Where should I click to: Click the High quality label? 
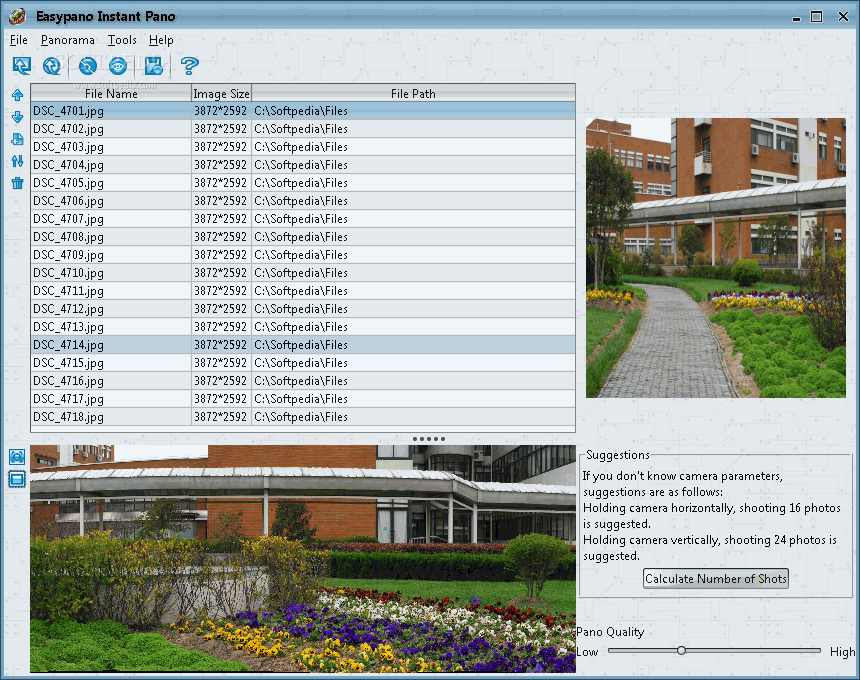pos(842,652)
